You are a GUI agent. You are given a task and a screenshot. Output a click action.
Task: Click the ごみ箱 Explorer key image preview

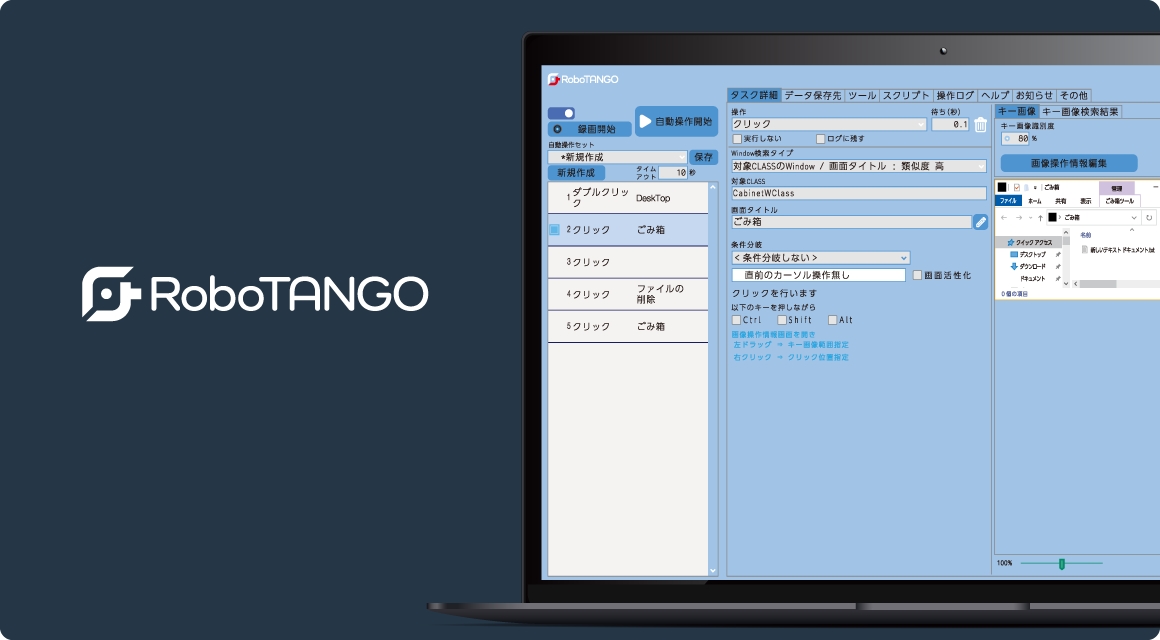(1077, 239)
